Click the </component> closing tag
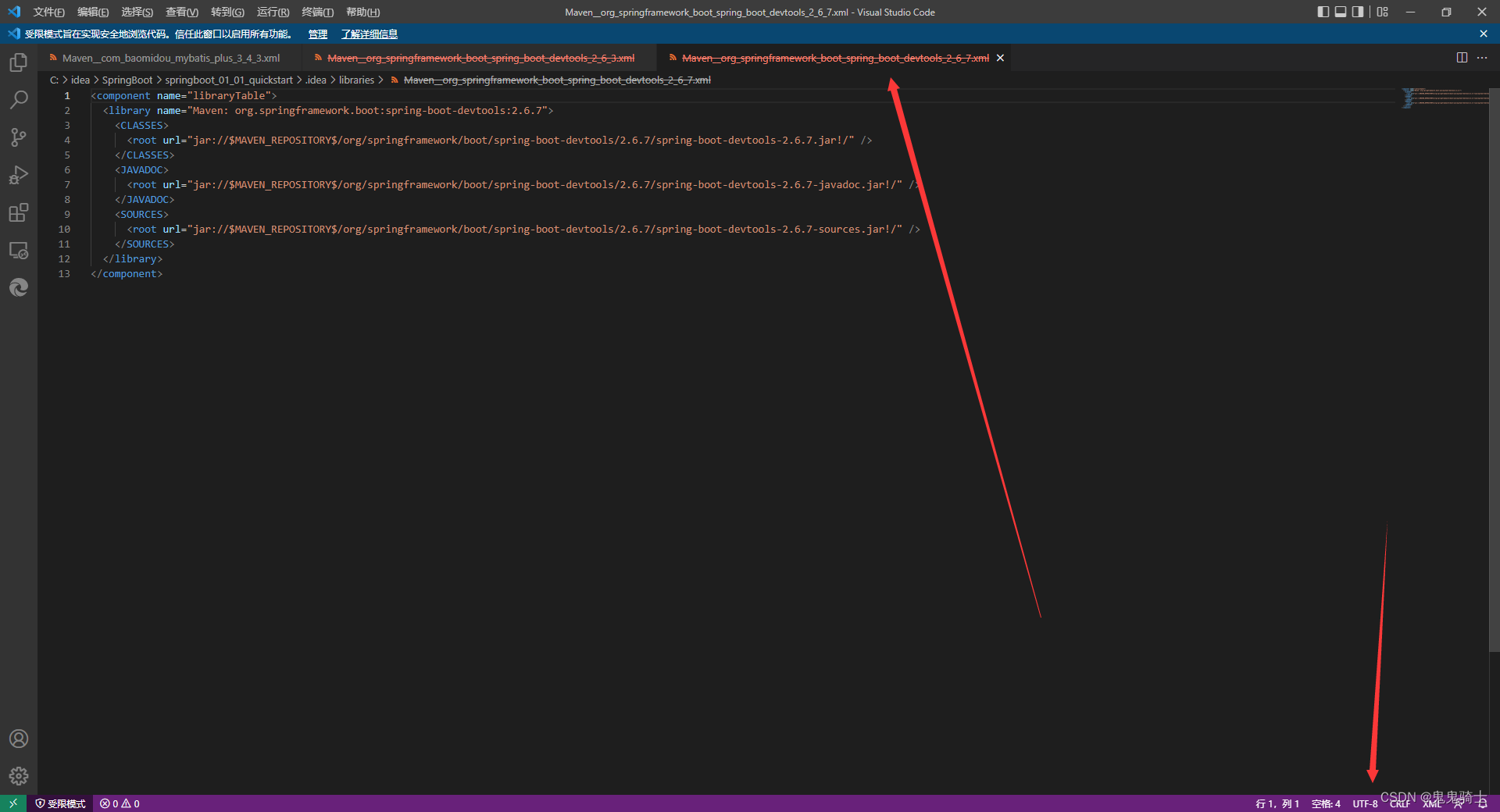Image resolution: width=1500 pixels, height=812 pixels. [x=127, y=273]
